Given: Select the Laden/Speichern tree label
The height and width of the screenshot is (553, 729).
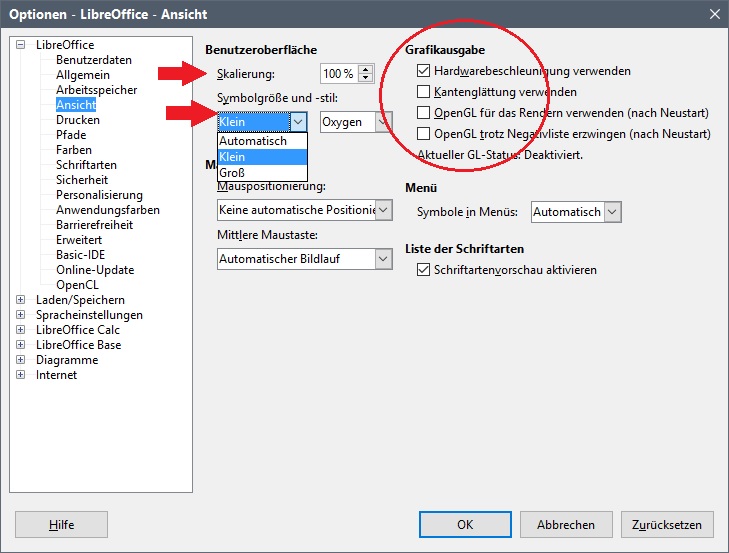Looking at the screenshot, I should click(x=80, y=300).
